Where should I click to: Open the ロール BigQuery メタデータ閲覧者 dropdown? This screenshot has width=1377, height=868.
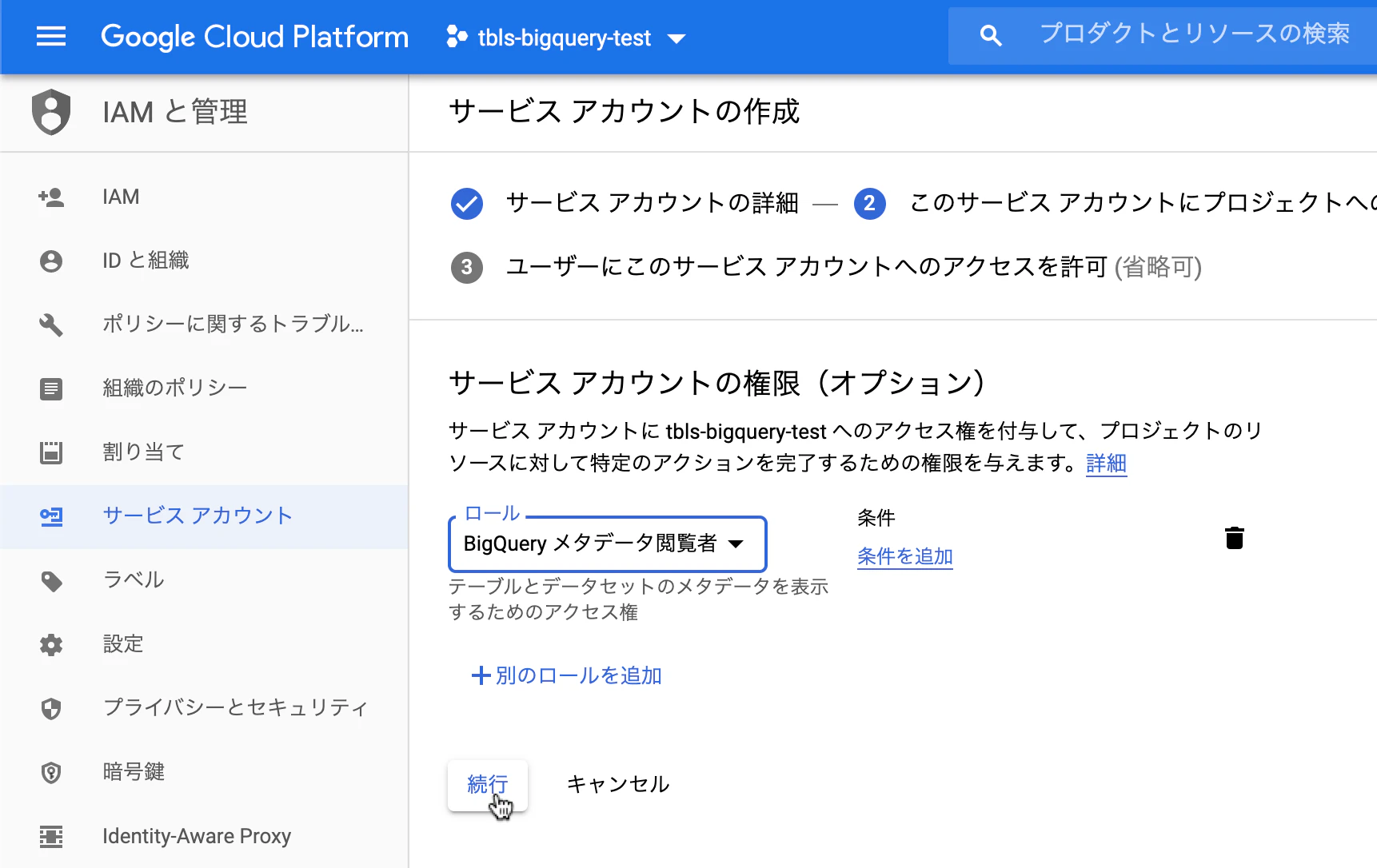pos(608,544)
